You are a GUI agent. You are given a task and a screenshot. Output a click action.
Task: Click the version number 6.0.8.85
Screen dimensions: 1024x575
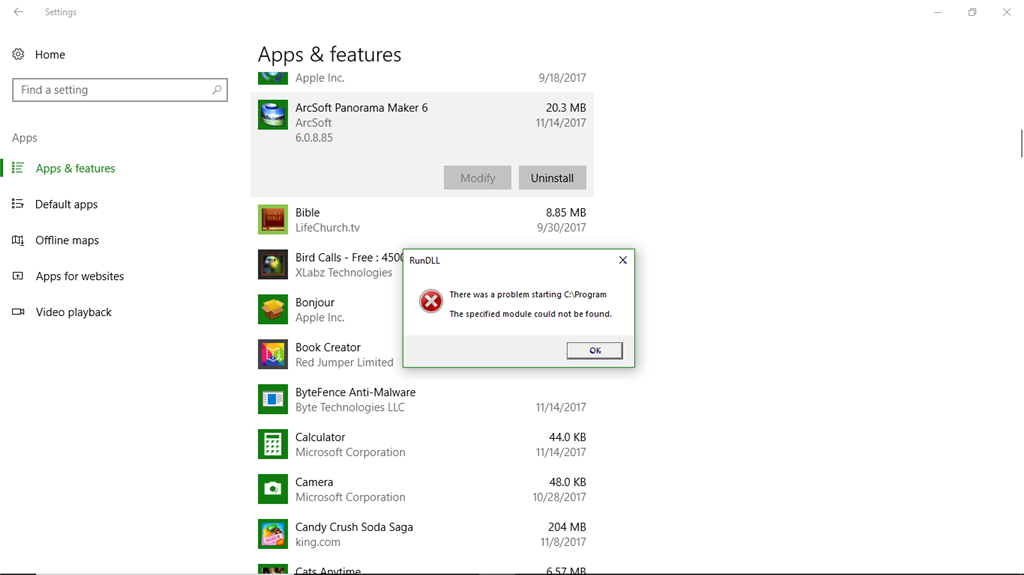point(314,137)
